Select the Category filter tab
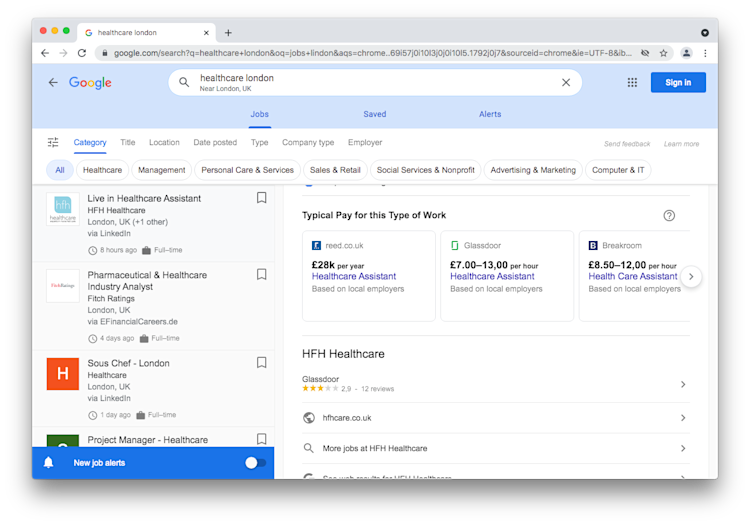Viewport: 750px width, 525px height. (90, 142)
